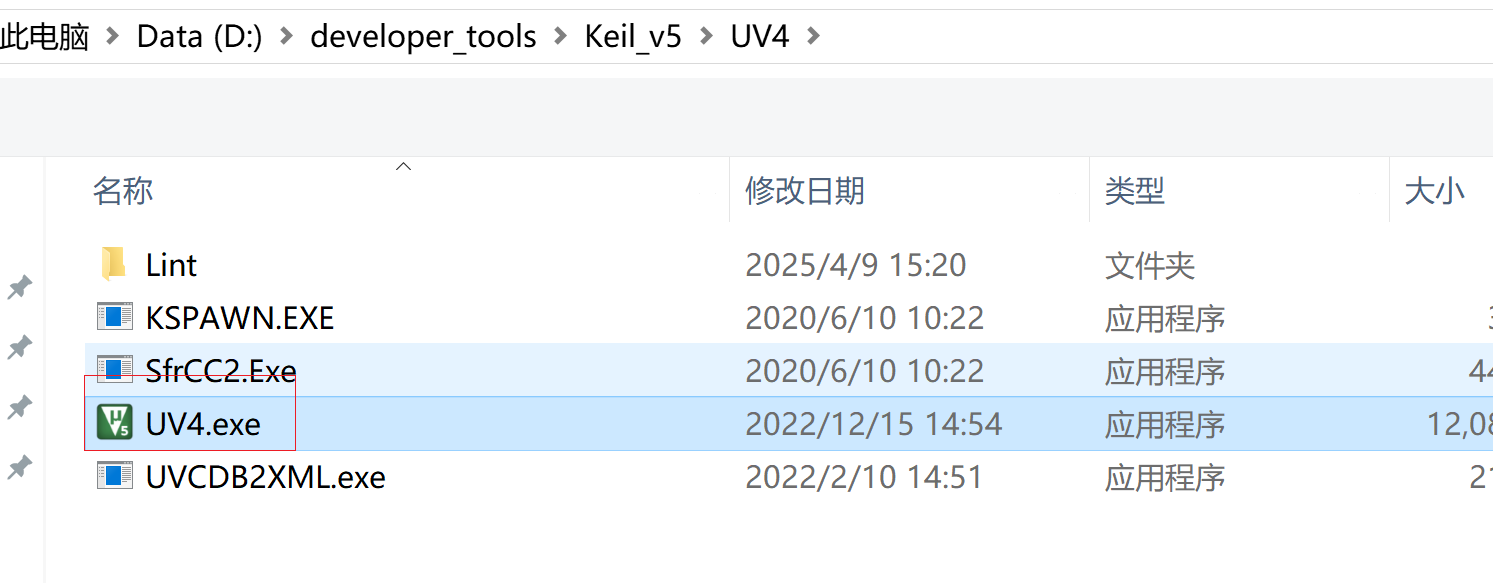Click the first quick access pin icon

click(18, 288)
